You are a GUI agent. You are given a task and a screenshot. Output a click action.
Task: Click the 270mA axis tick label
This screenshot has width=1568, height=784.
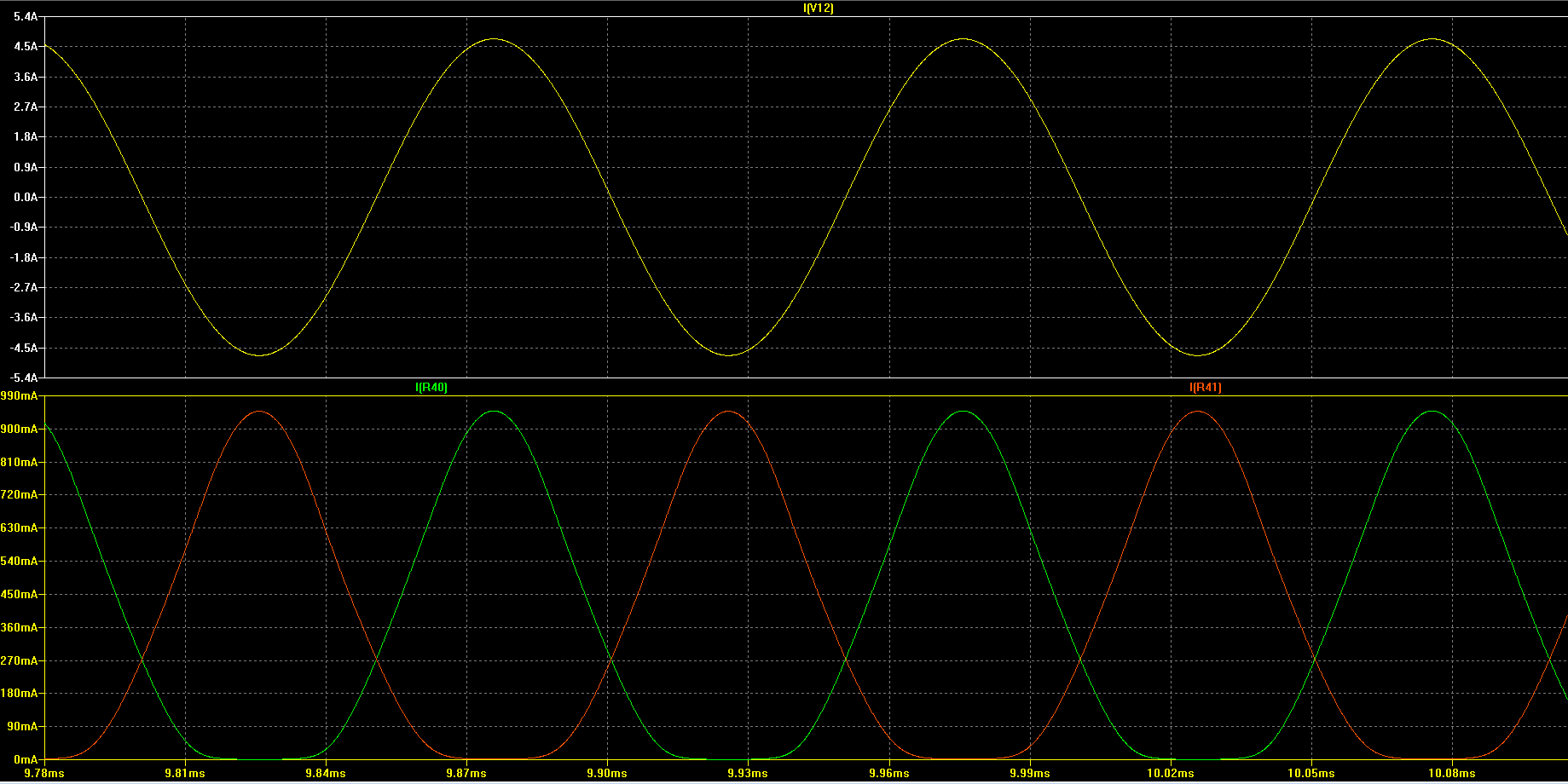tap(20, 661)
